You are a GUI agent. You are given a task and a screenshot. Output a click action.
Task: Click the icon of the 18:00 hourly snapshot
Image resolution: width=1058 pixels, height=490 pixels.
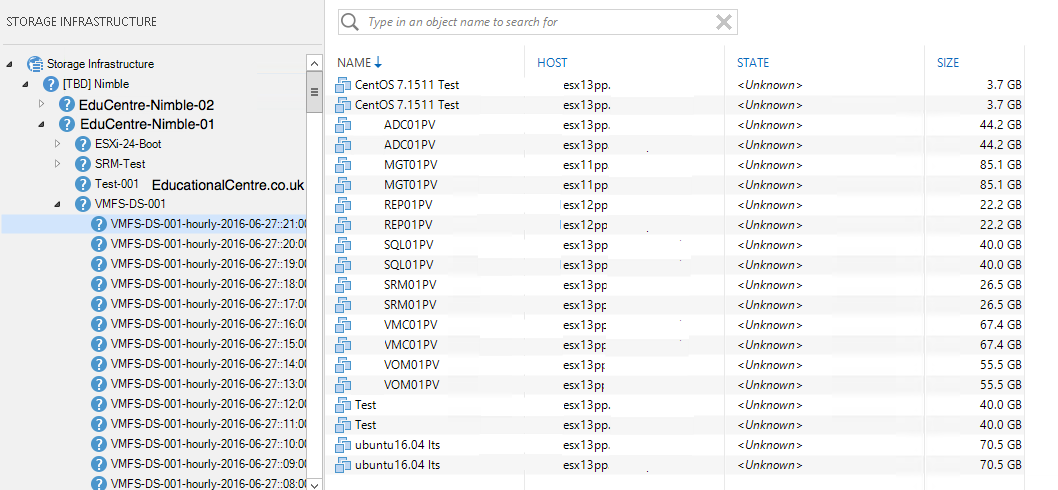(x=99, y=284)
